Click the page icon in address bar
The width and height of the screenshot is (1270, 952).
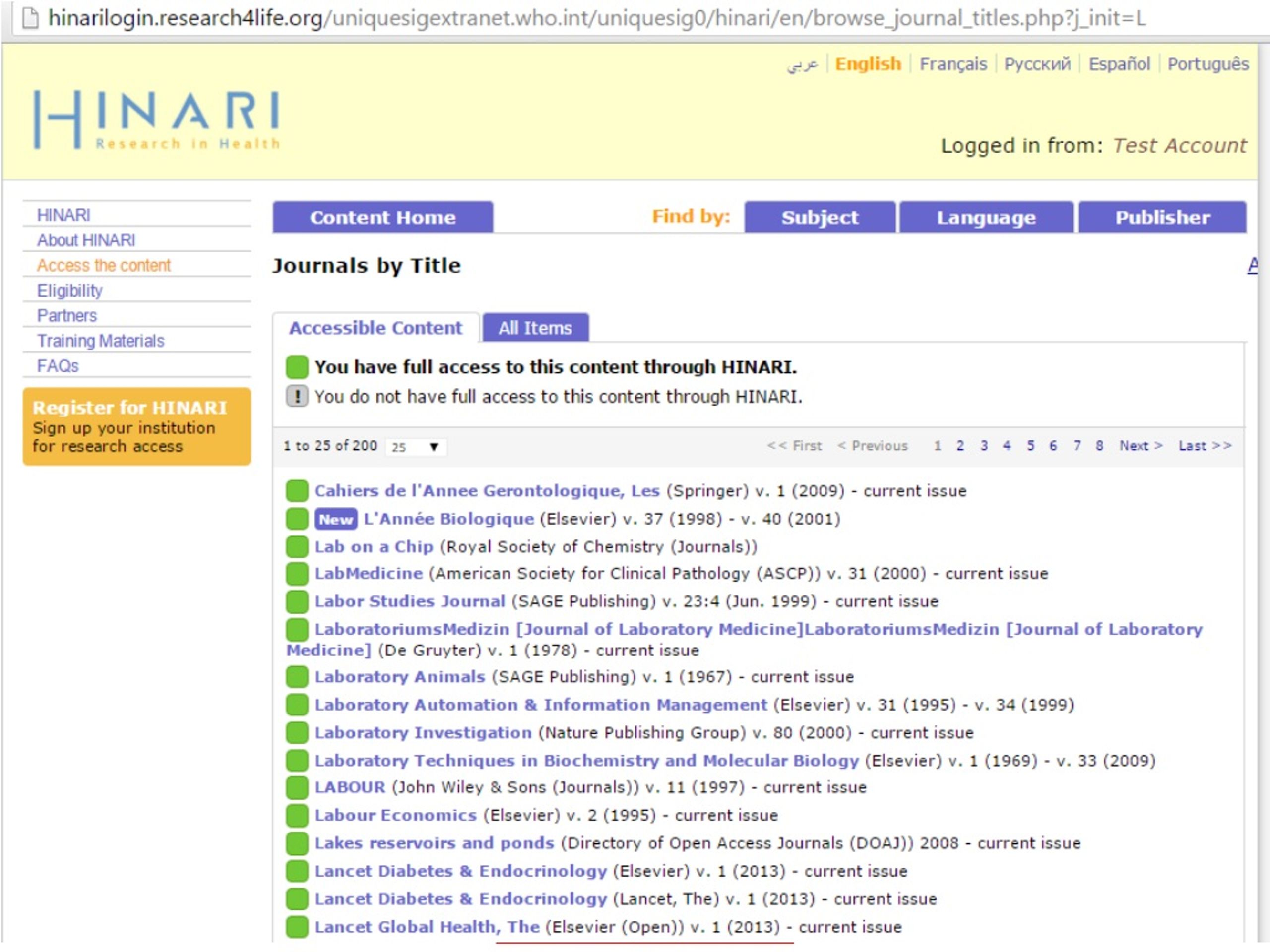[30, 18]
